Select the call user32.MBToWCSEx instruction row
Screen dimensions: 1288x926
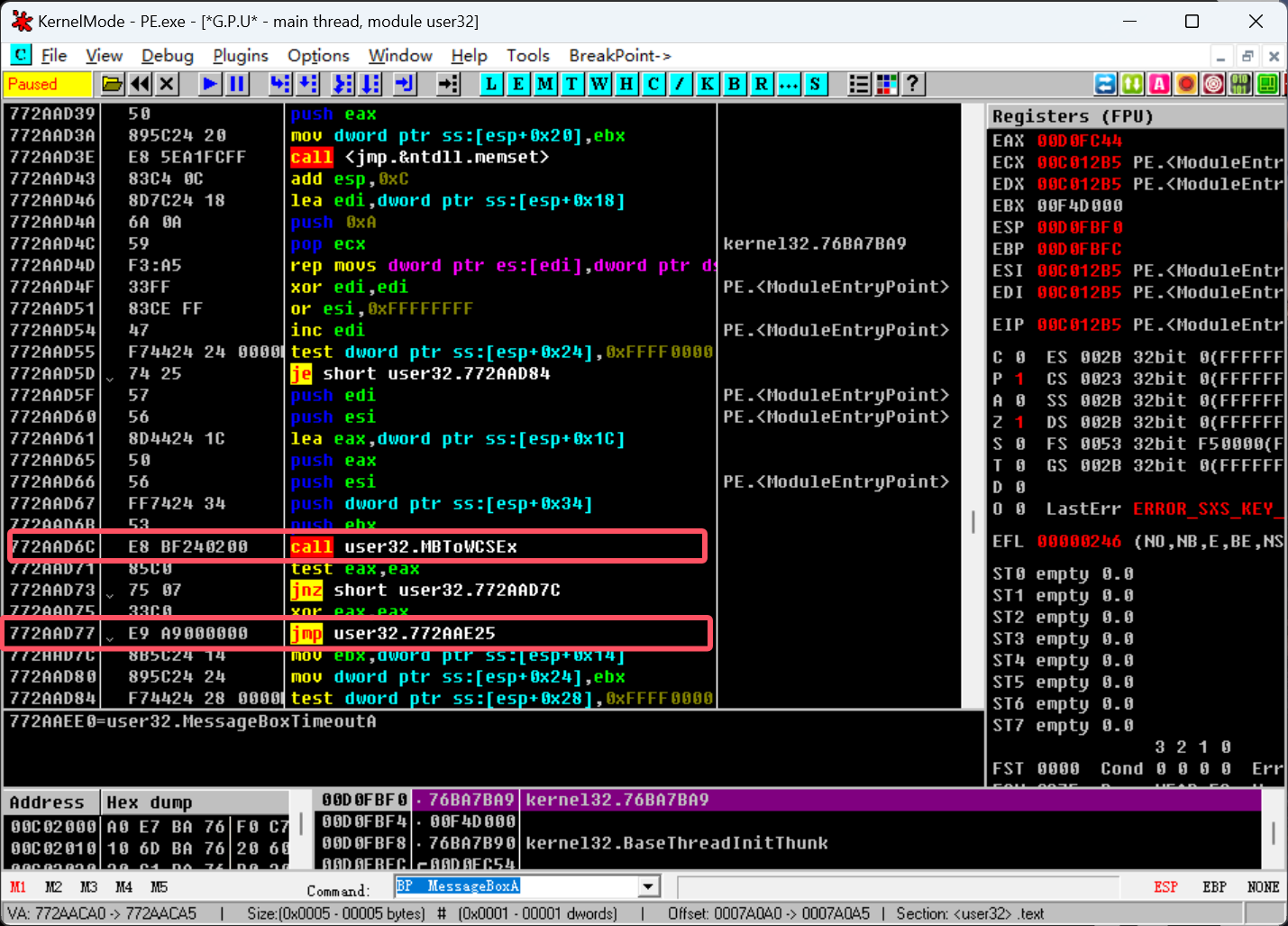click(358, 546)
